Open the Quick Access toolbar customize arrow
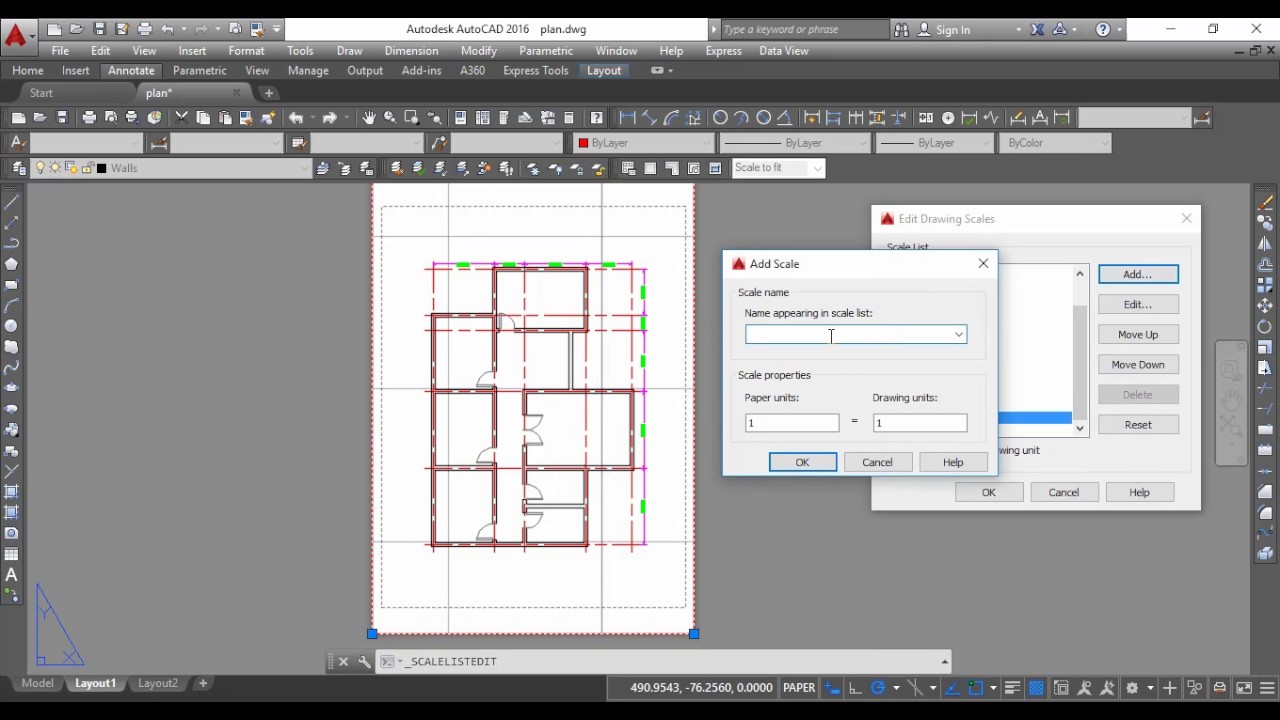 277,29
